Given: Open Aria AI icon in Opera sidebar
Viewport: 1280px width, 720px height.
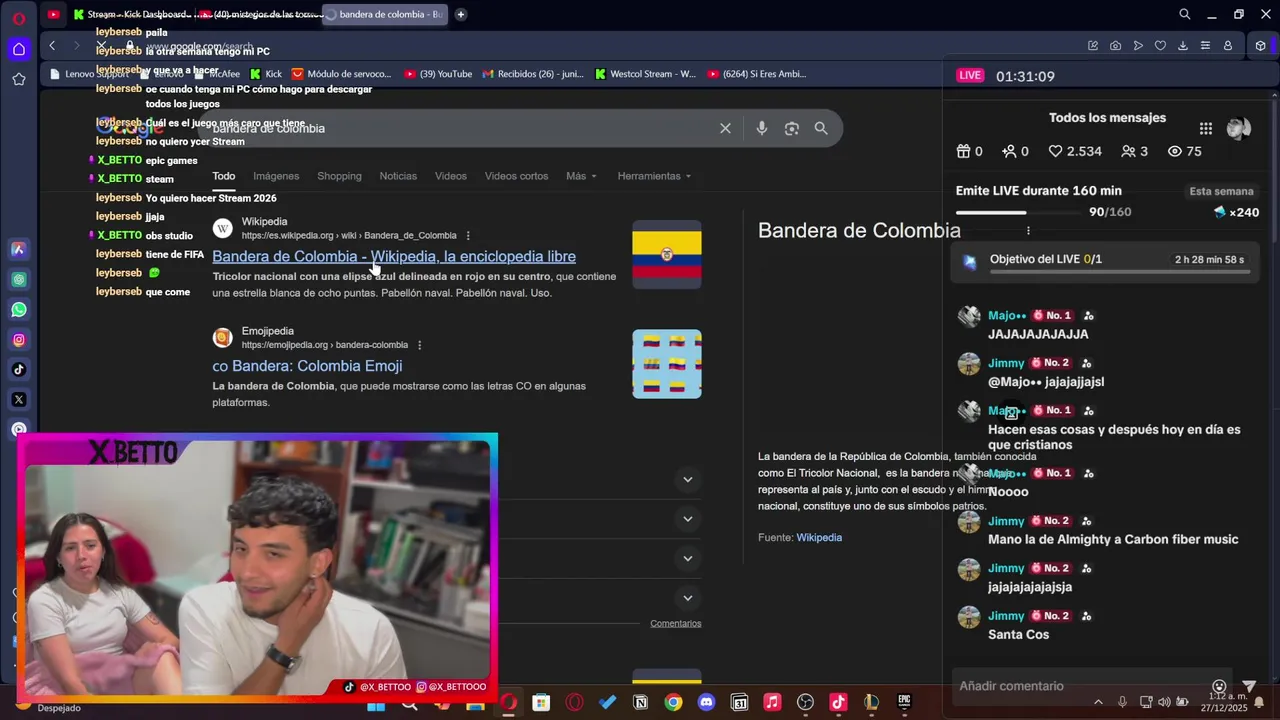Looking at the screenshot, I should 19,250.
